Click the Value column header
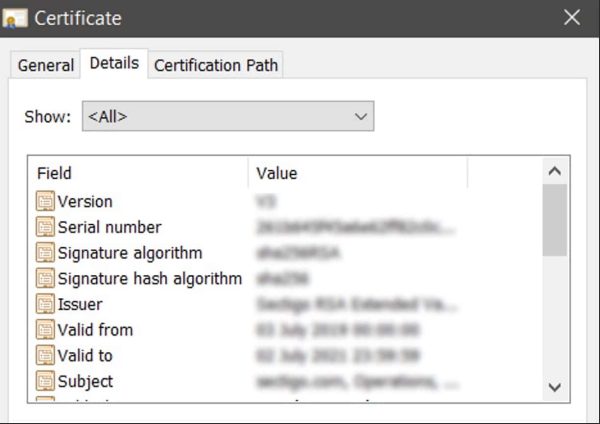This screenshot has width=600, height=424. (356, 173)
